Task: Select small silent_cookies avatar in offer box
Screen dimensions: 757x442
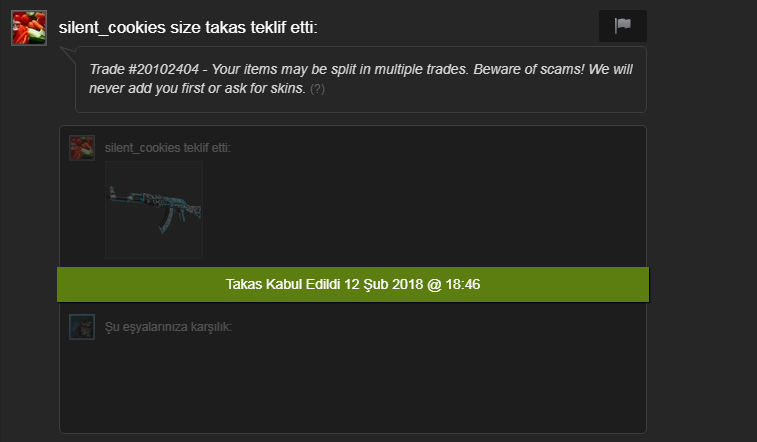Action: point(82,148)
